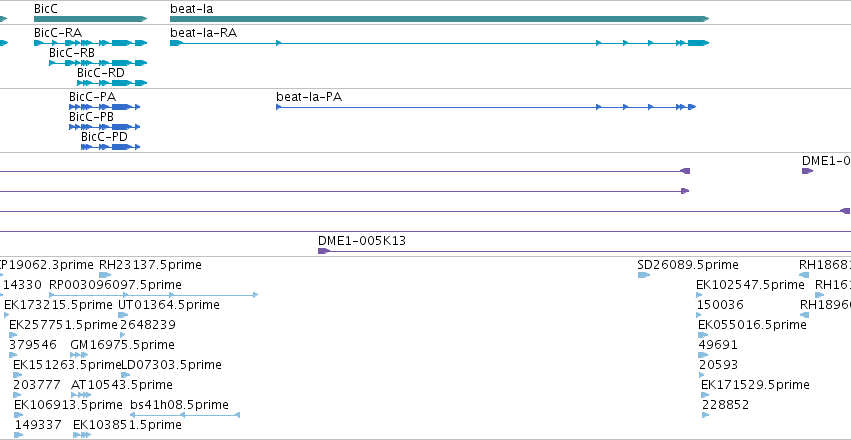The height and width of the screenshot is (440, 851).
Task: Click the 20593 EST glyph
Action: click(x=702, y=375)
